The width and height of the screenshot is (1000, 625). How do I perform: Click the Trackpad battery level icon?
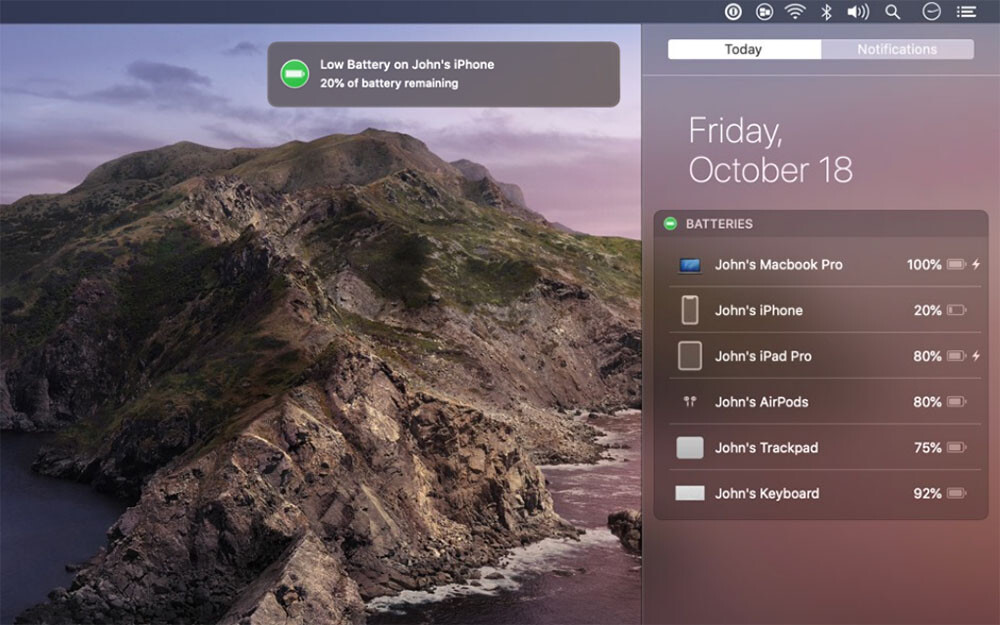(x=956, y=448)
